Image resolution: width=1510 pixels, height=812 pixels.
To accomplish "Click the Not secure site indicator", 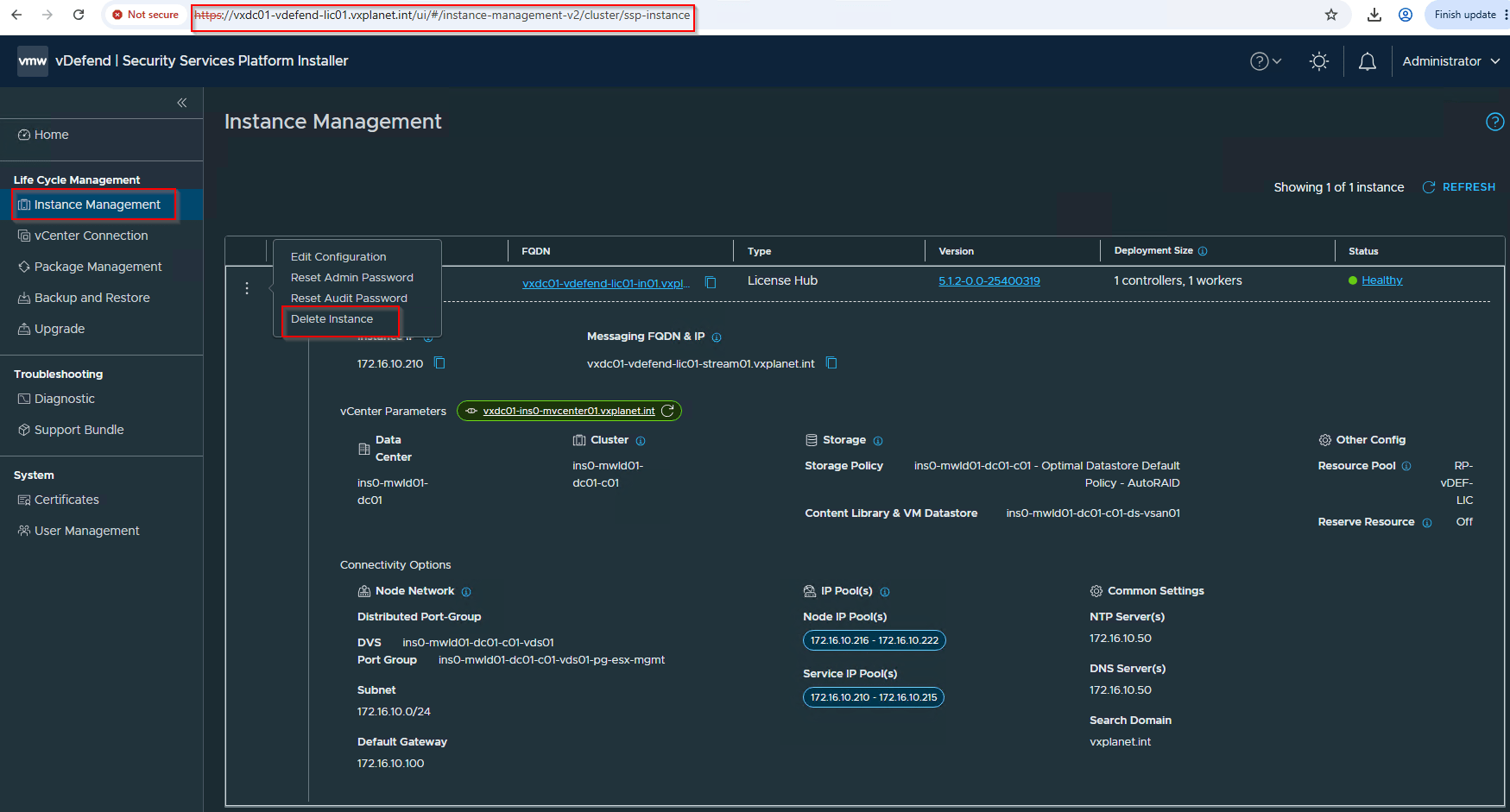I will [x=145, y=15].
